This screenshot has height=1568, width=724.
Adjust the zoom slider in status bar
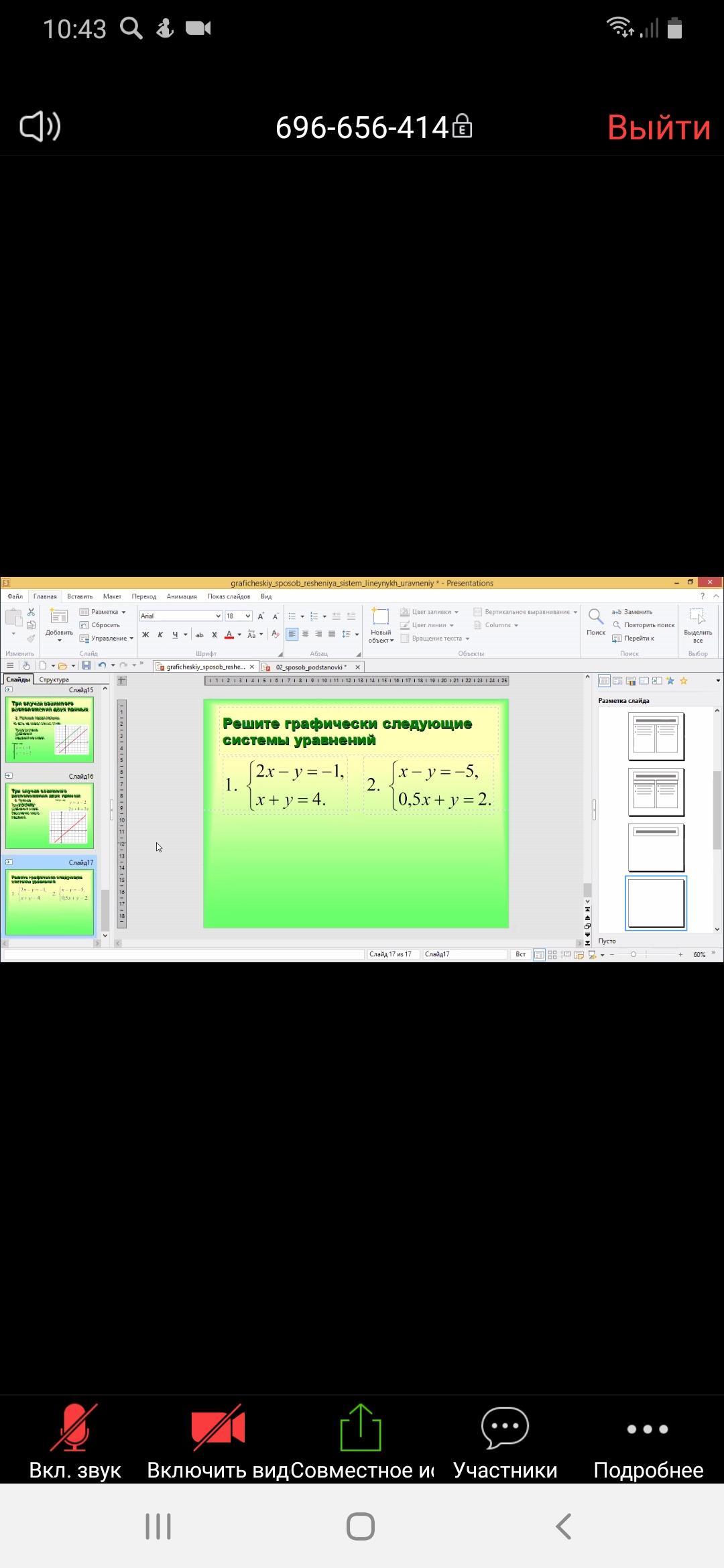coord(633,954)
